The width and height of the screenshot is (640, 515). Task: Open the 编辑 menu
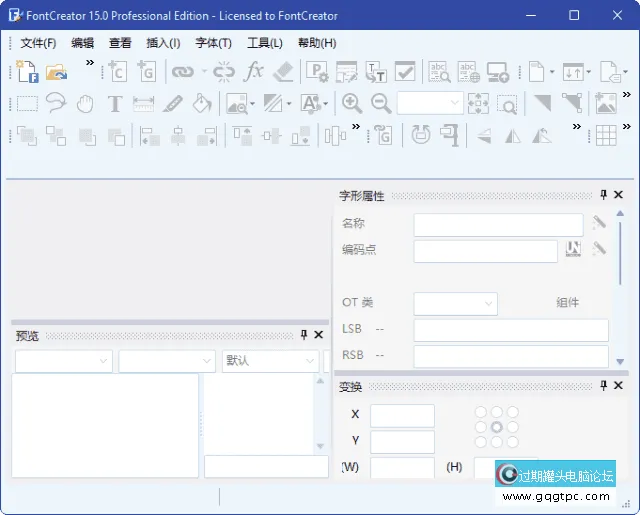(x=82, y=43)
